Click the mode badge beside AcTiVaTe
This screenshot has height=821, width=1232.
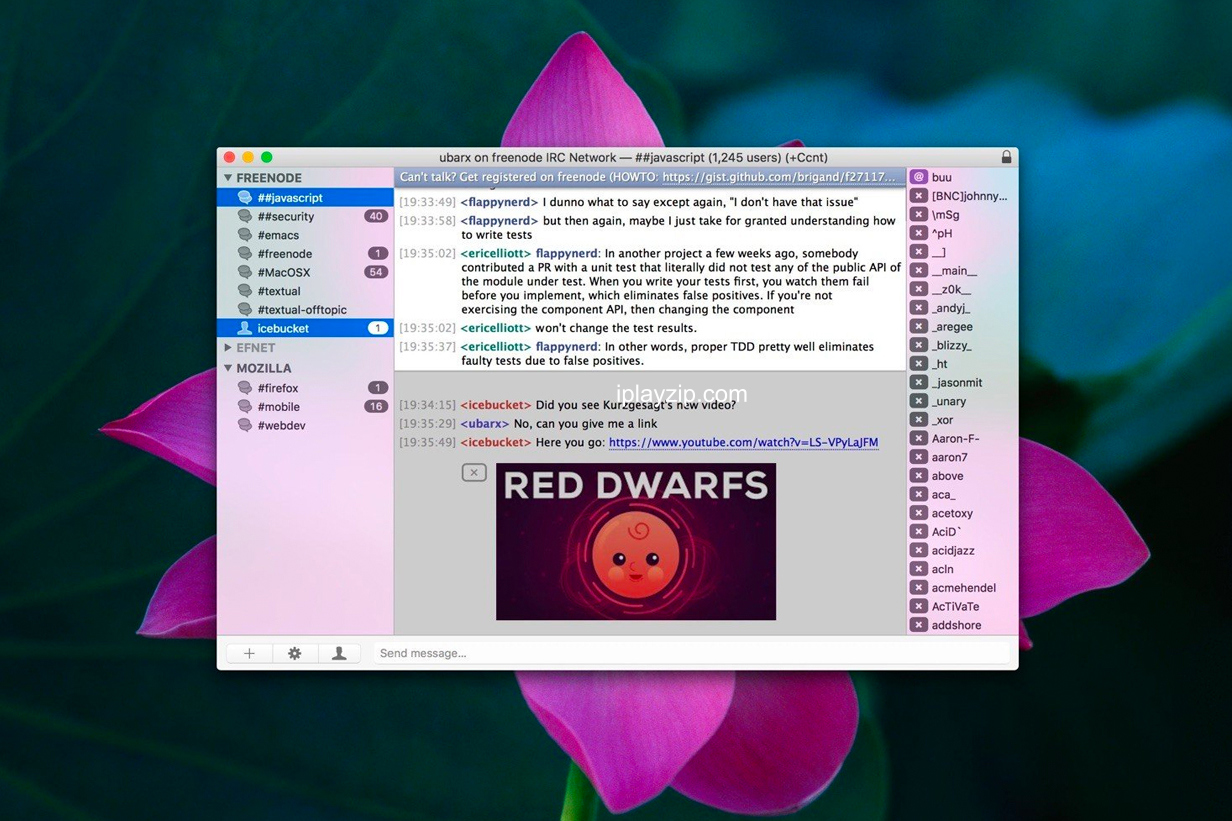pyautogui.click(x=918, y=606)
